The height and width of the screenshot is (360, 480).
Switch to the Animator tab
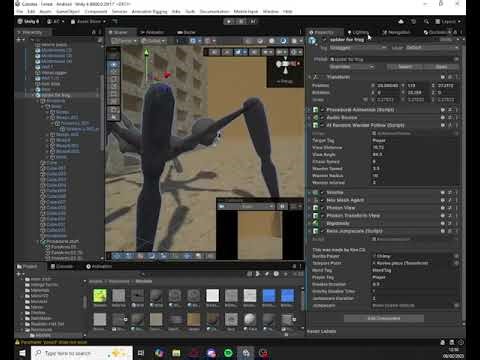[x=152, y=32]
